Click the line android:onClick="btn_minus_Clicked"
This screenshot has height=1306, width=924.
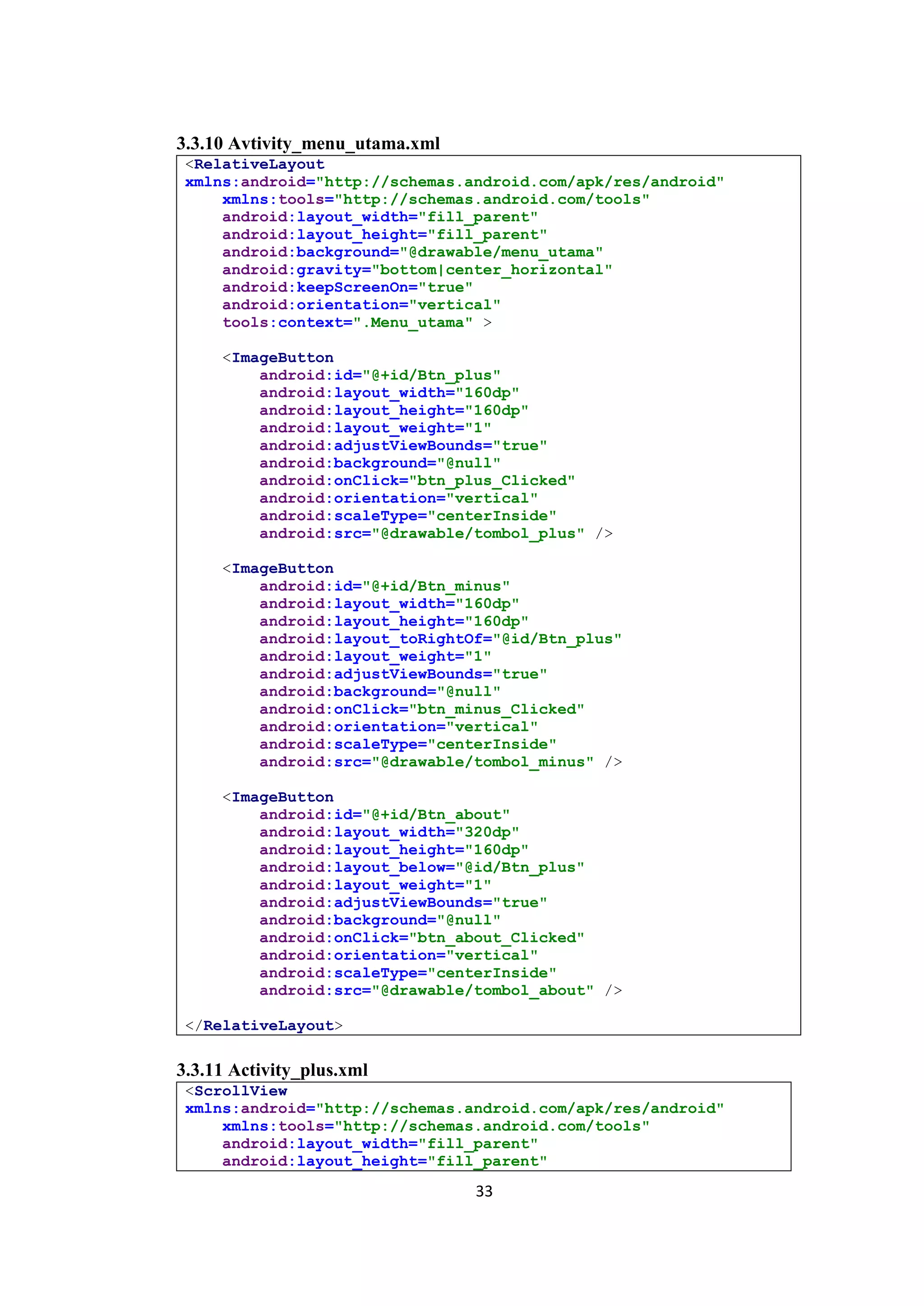tap(421, 709)
